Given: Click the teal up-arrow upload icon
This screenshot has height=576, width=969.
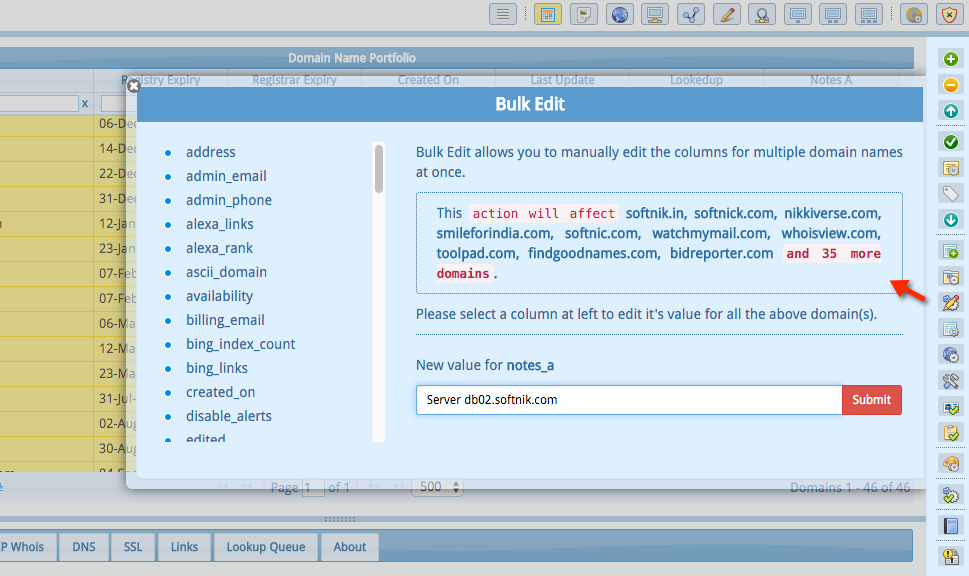Looking at the screenshot, I should [950, 111].
